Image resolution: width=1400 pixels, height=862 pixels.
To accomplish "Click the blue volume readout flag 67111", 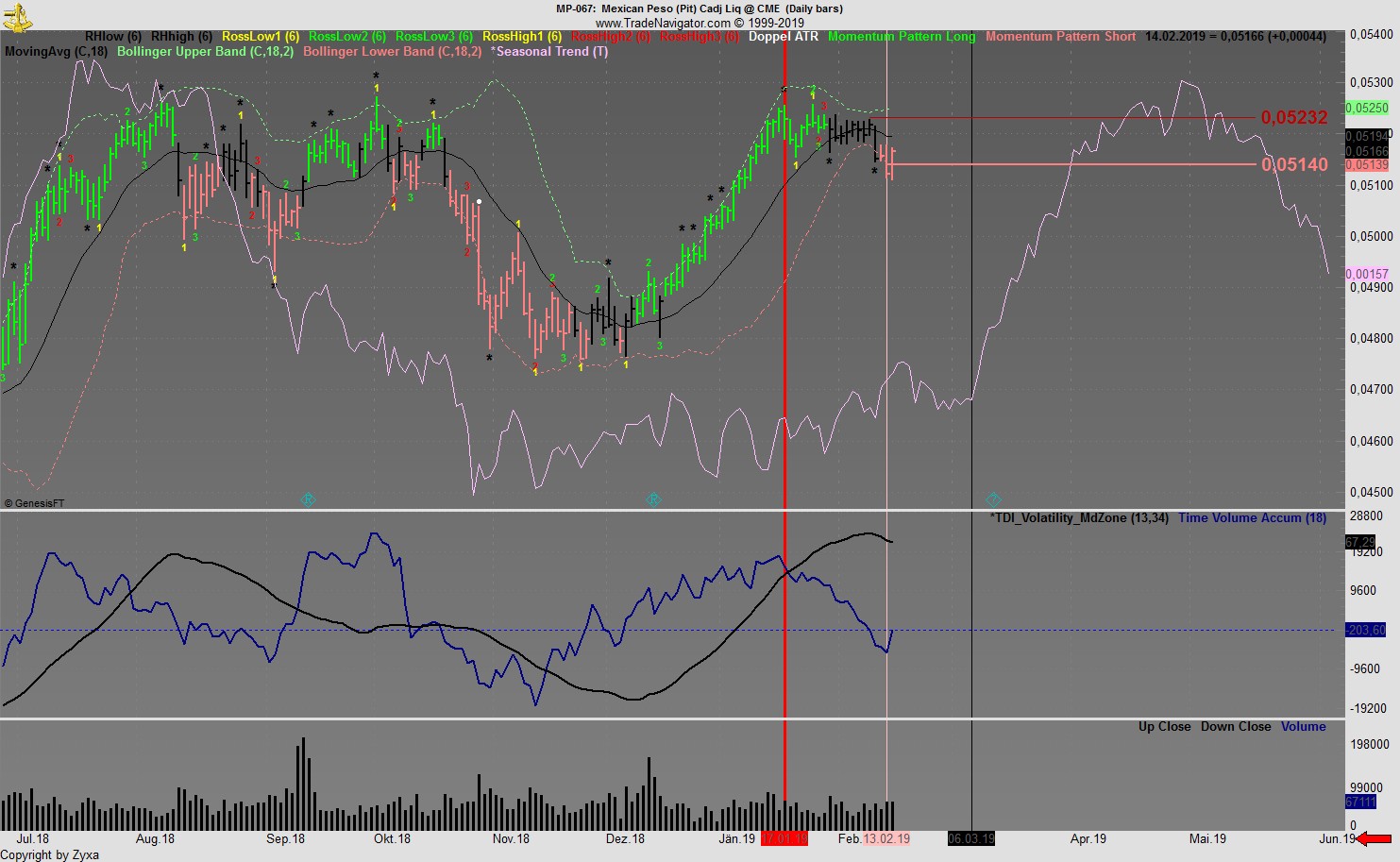I will coord(1360,802).
